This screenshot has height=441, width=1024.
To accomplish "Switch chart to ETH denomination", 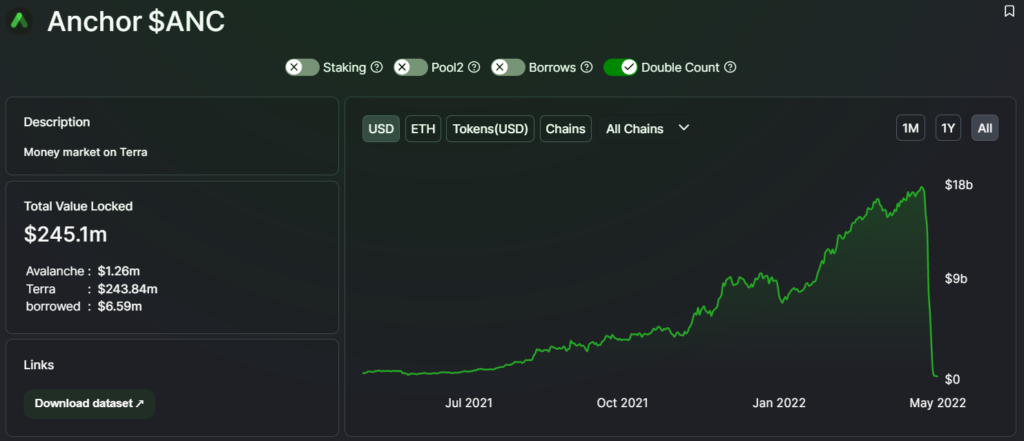I will (x=423, y=129).
